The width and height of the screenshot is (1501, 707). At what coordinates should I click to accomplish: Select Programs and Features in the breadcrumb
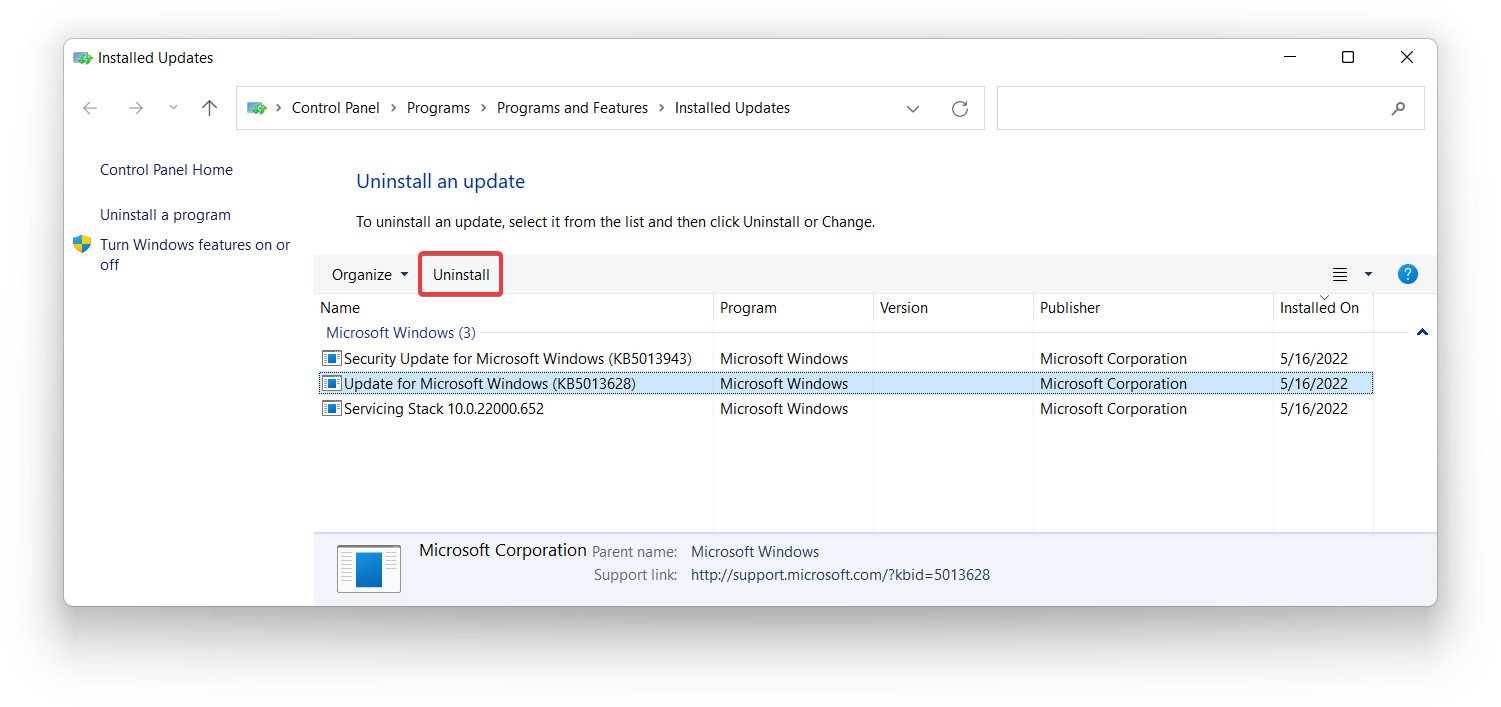[x=572, y=108]
